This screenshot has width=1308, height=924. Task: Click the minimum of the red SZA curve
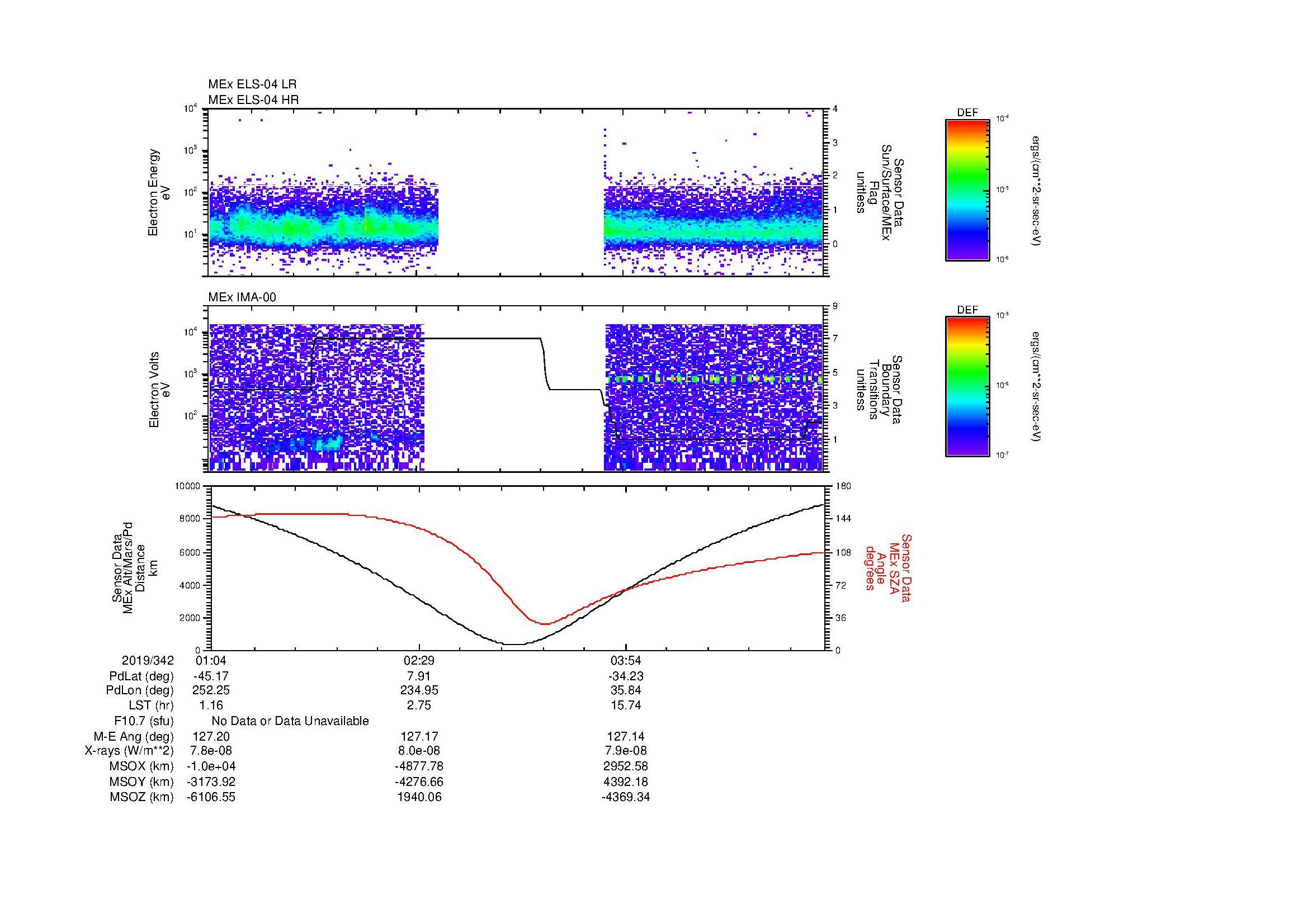(x=545, y=624)
